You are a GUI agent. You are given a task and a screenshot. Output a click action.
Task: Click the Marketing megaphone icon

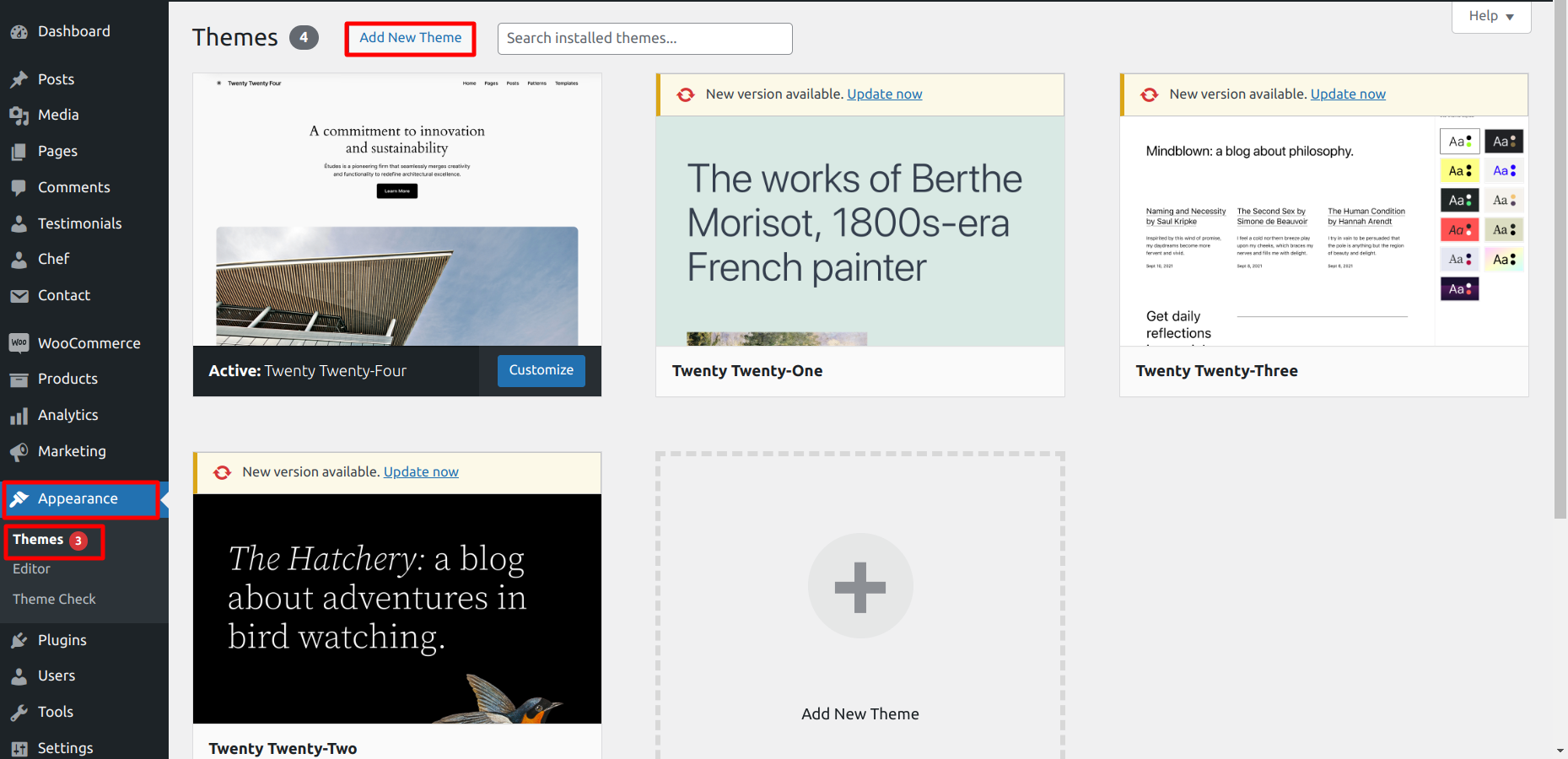click(19, 452)
